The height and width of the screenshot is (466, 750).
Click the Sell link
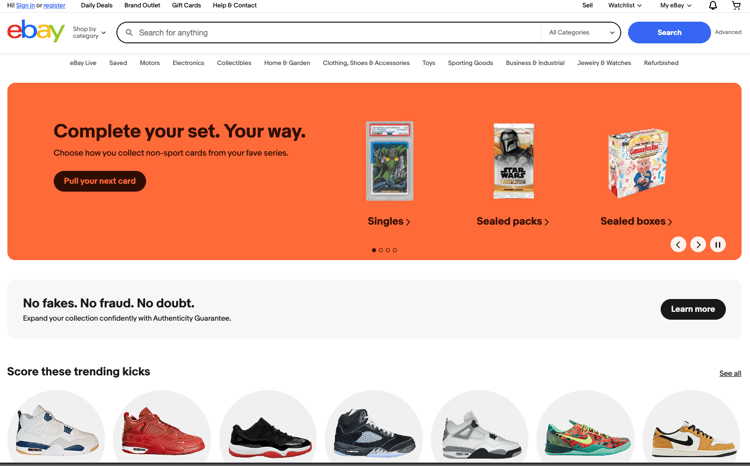pos(587,5)
